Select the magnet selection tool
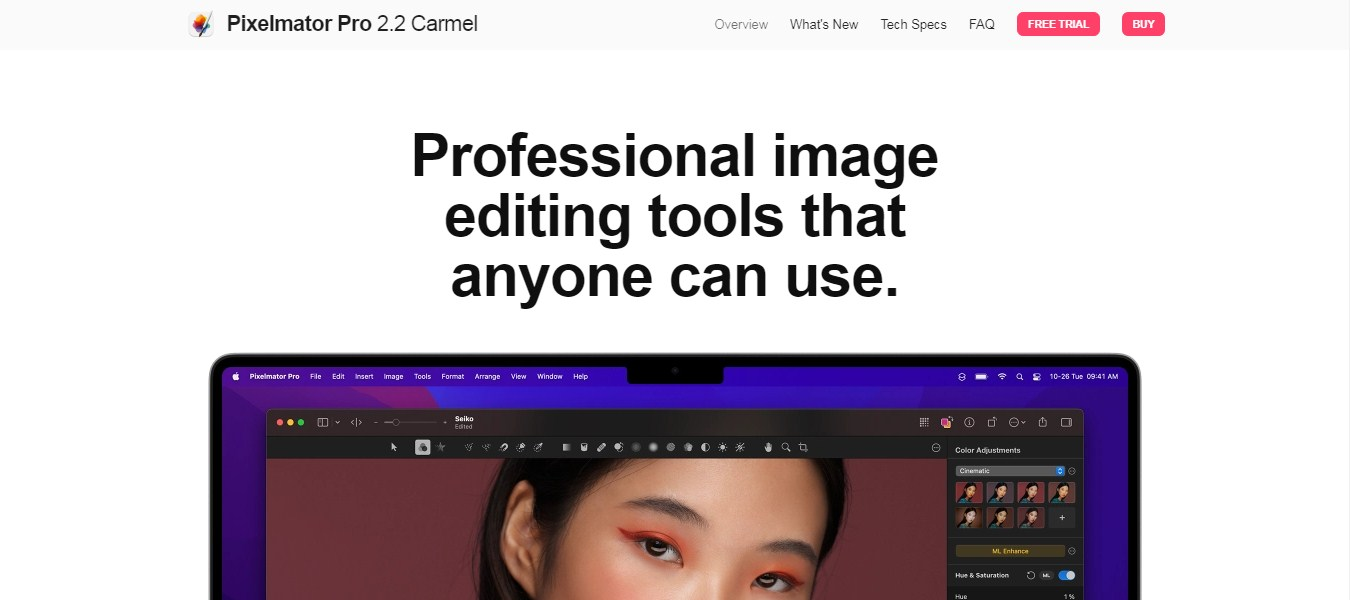This screenshot has width=1350, height=600. click(504, 447)
